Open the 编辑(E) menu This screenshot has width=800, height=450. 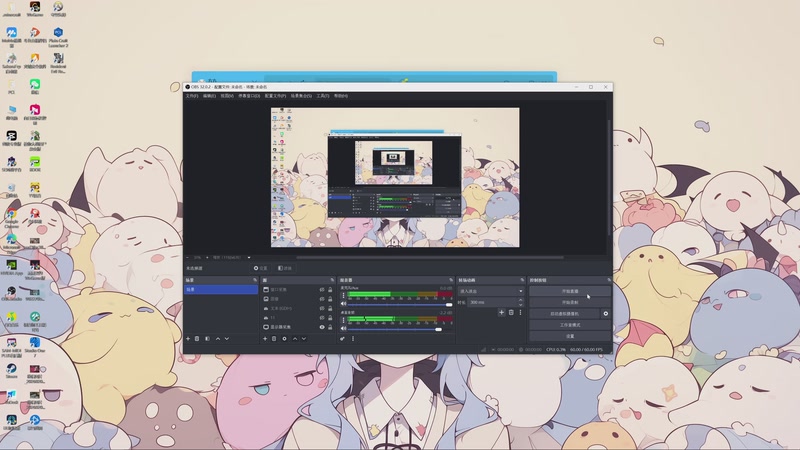point(209,96)
